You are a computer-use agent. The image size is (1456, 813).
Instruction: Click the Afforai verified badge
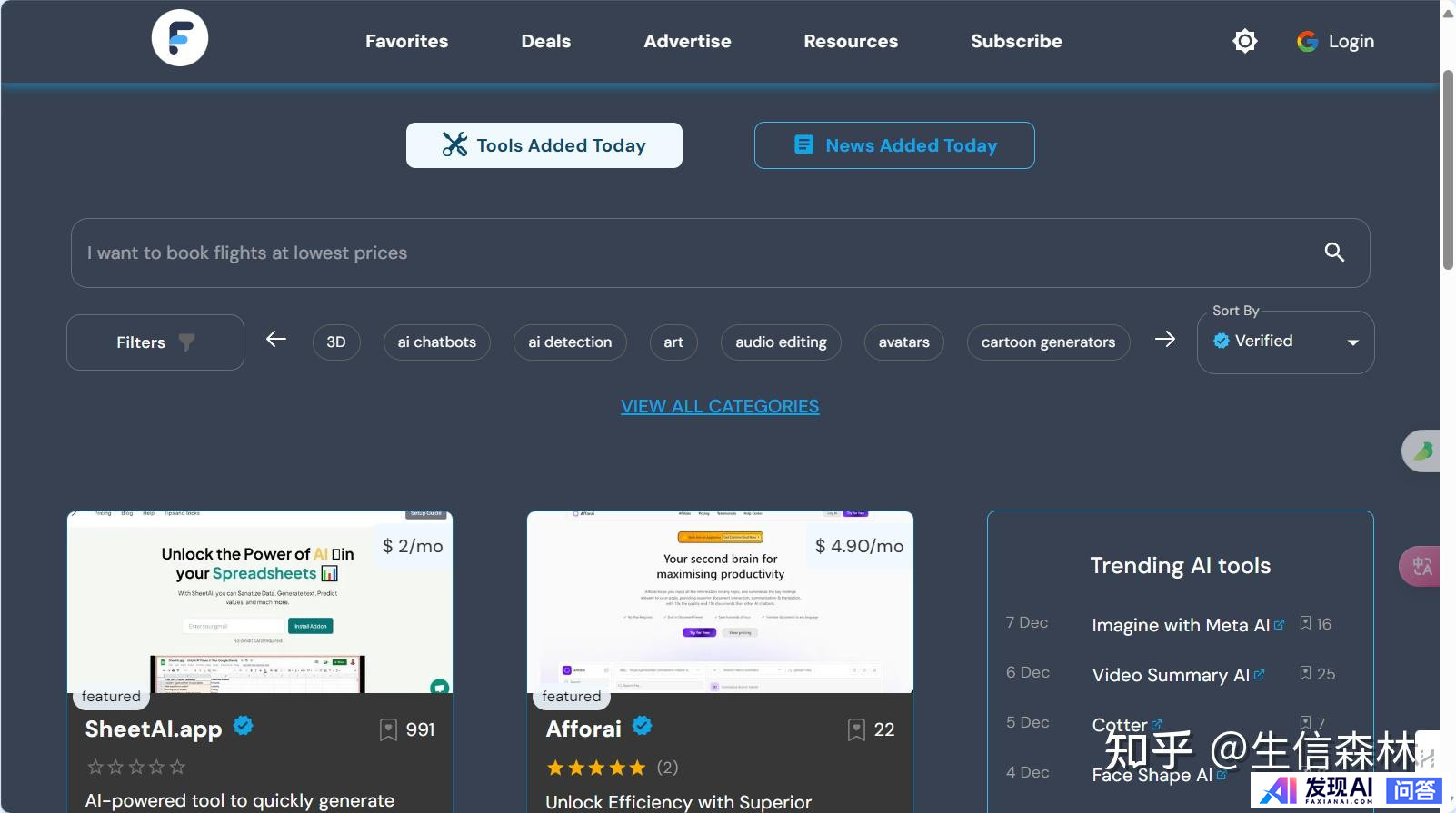pos(643,726)
